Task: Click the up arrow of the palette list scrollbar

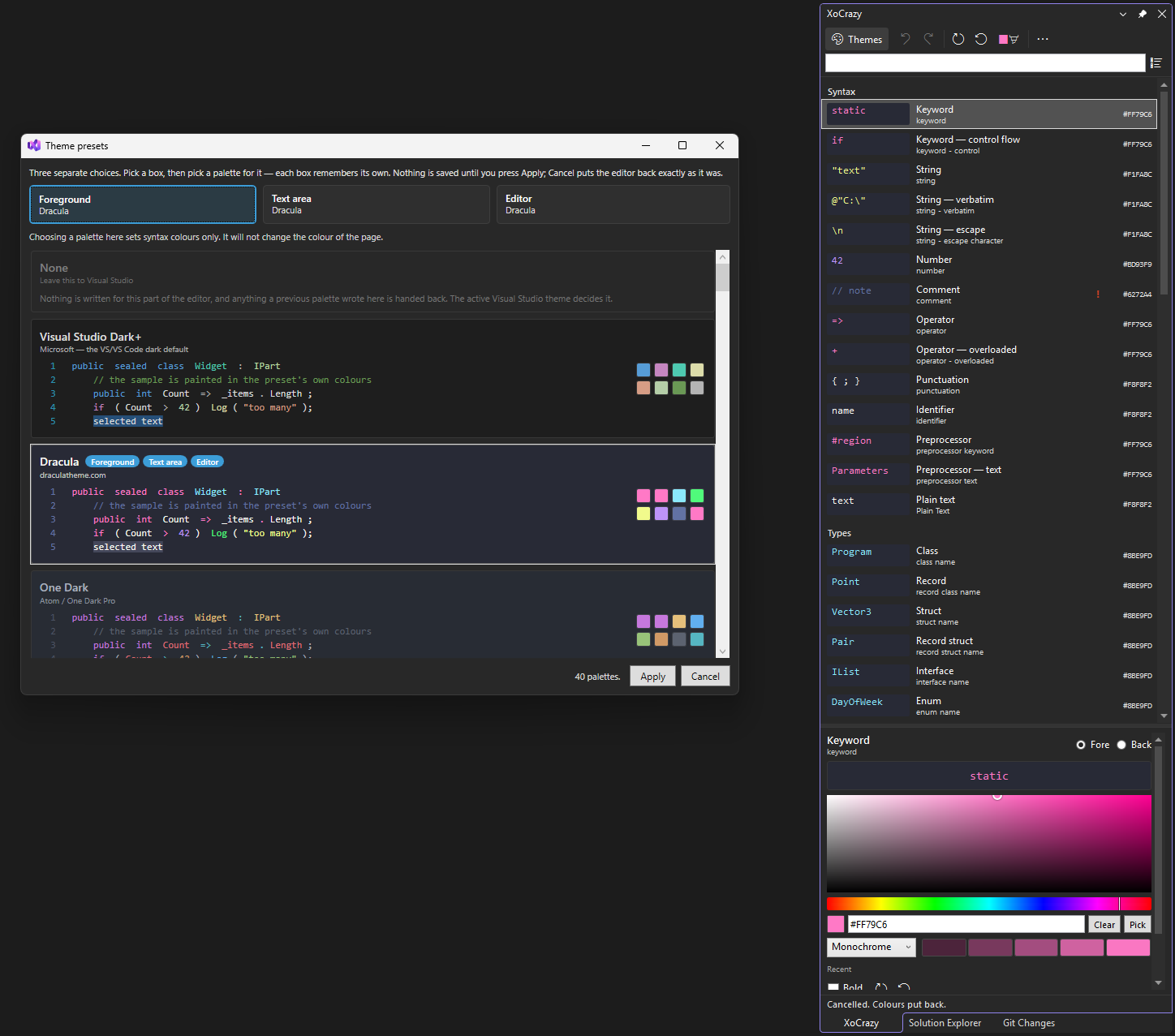Action: pyautogui.click(x=722, y=257)
